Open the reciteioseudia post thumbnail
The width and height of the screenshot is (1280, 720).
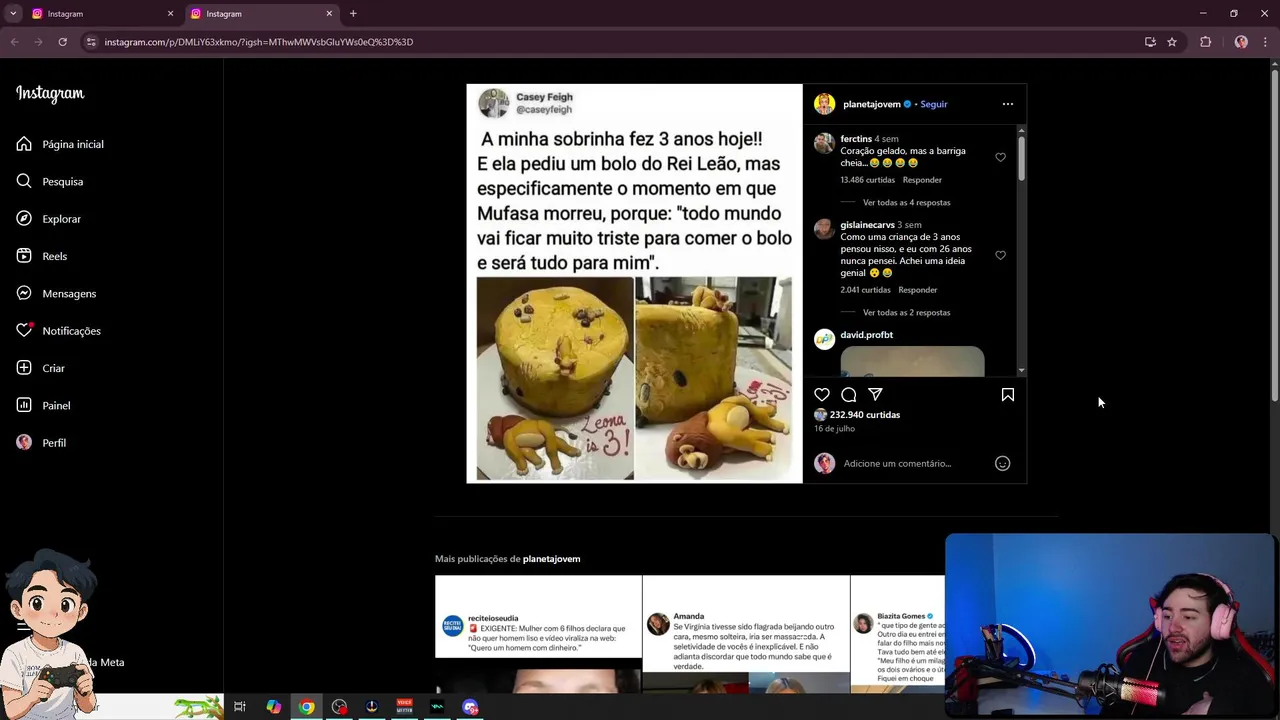coord(538,634)
